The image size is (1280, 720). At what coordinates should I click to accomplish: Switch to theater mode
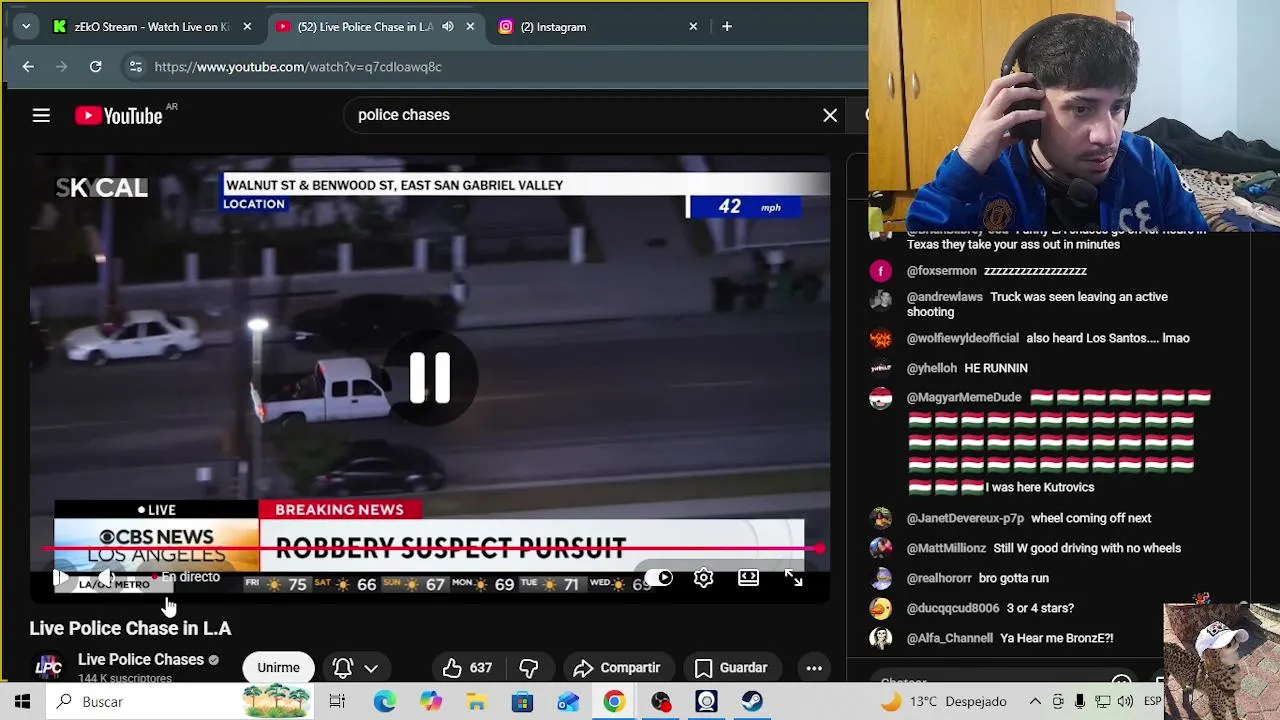[x=748, y=578]
